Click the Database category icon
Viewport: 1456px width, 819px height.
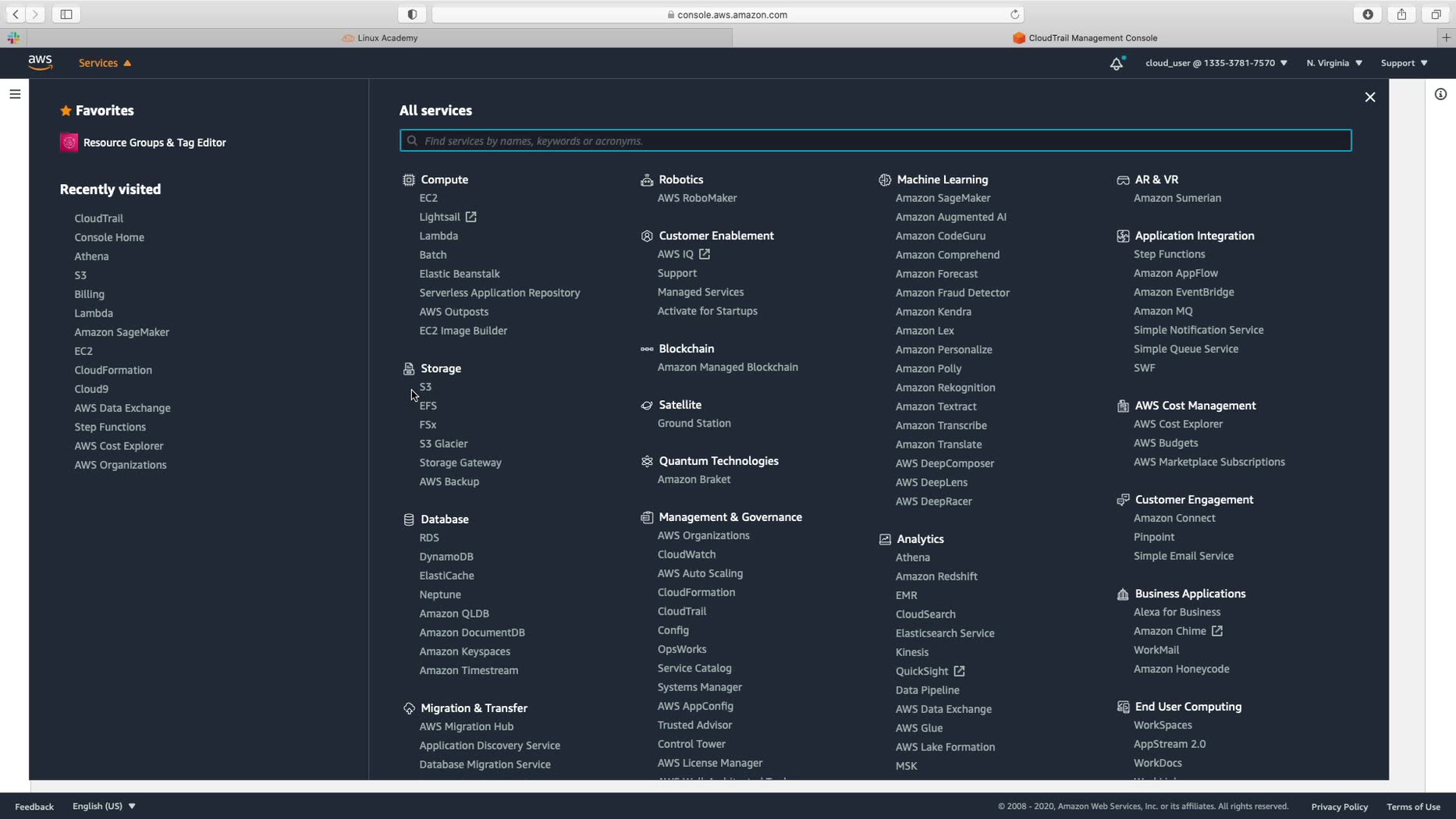tap(409, 519)
